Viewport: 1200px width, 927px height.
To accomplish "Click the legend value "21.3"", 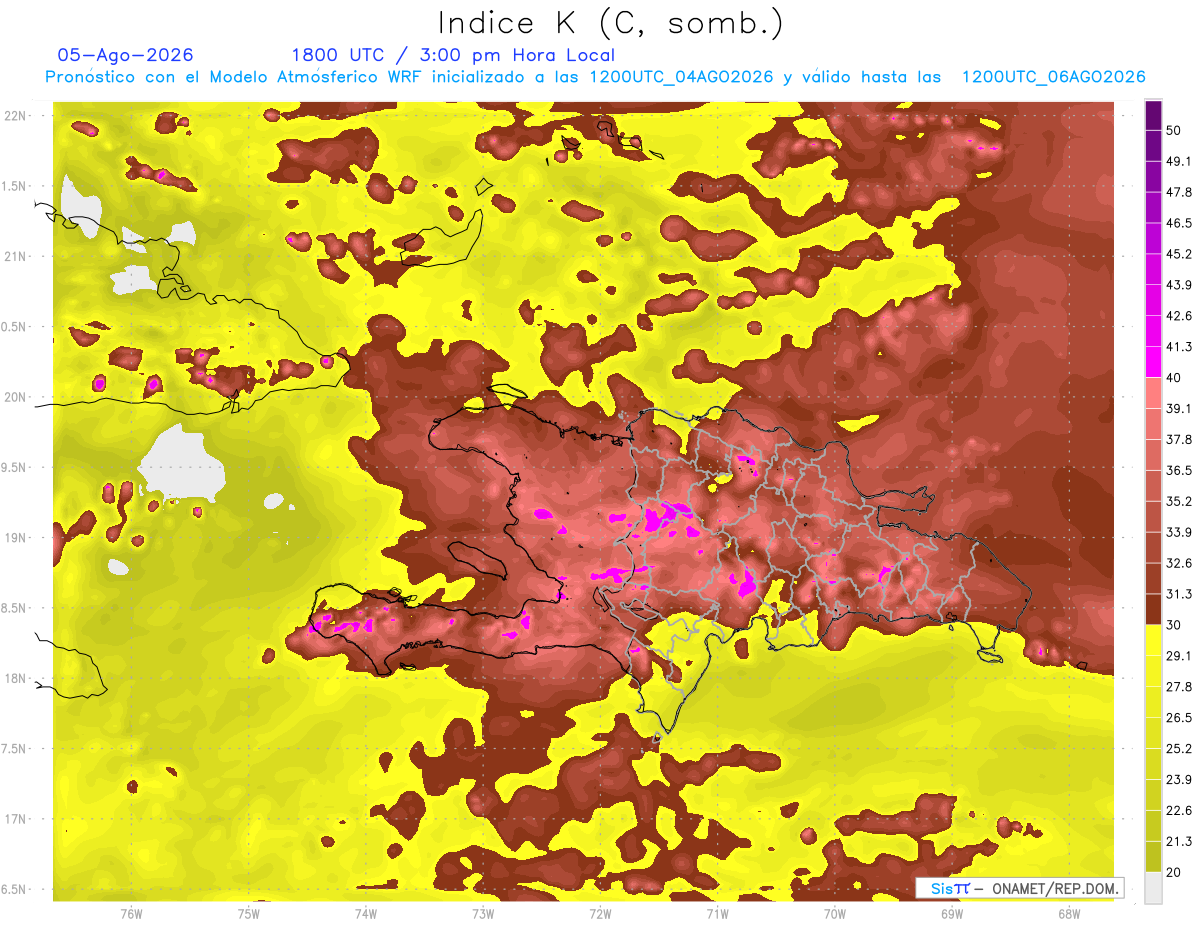I will [x=1179, y=841].
